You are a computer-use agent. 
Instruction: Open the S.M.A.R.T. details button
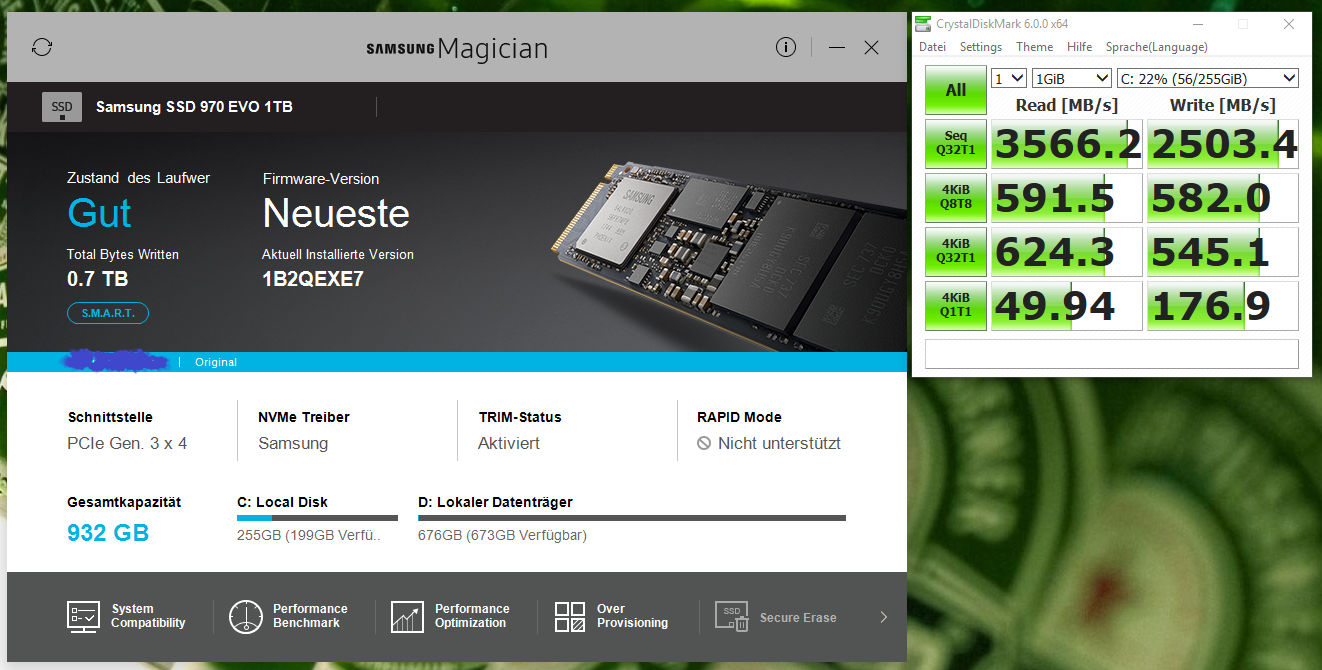pos(108,313)
